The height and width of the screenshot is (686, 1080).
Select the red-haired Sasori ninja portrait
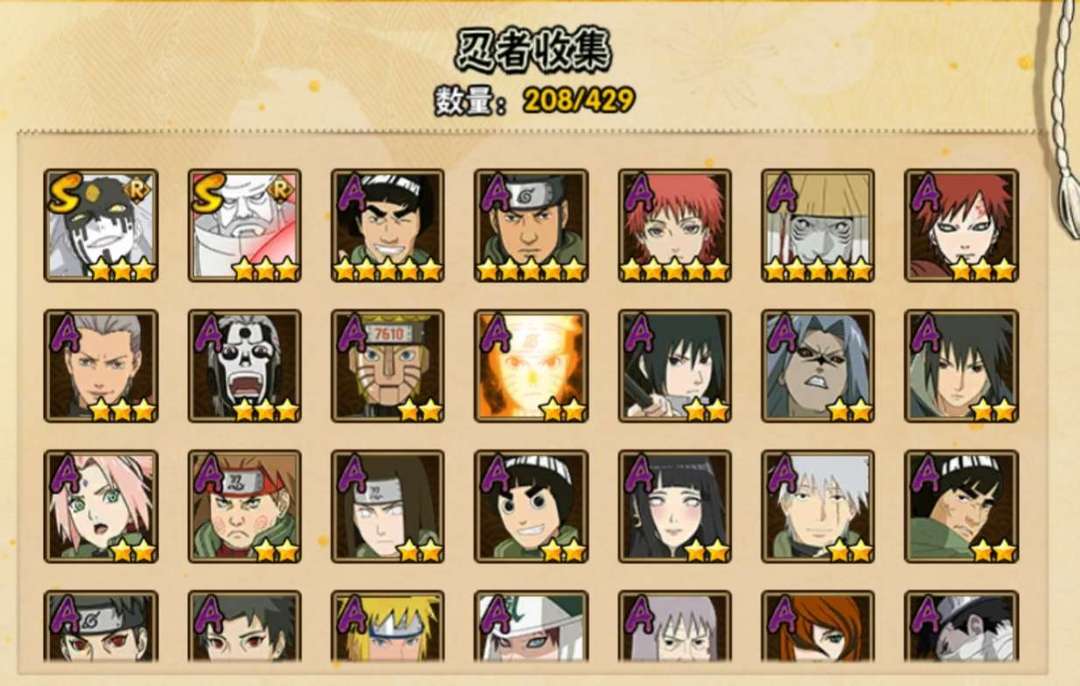(675, 225)
